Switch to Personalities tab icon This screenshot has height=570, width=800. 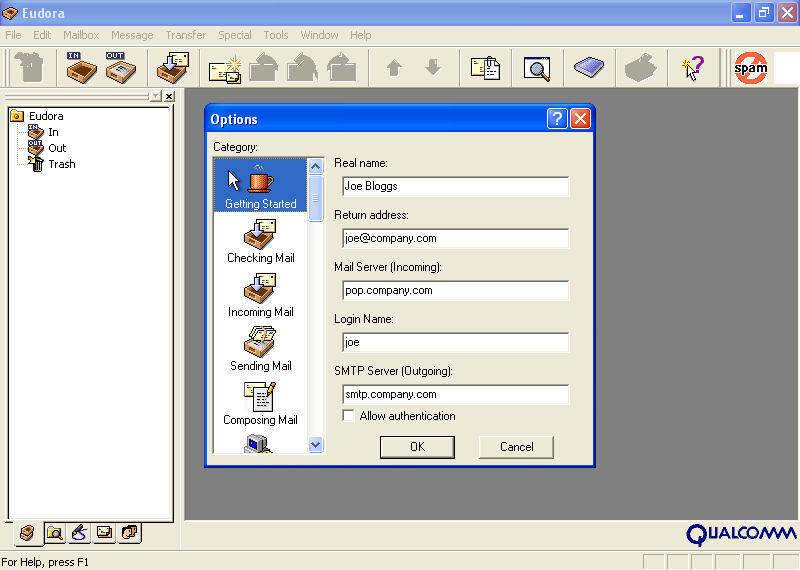tap(129, 533)
